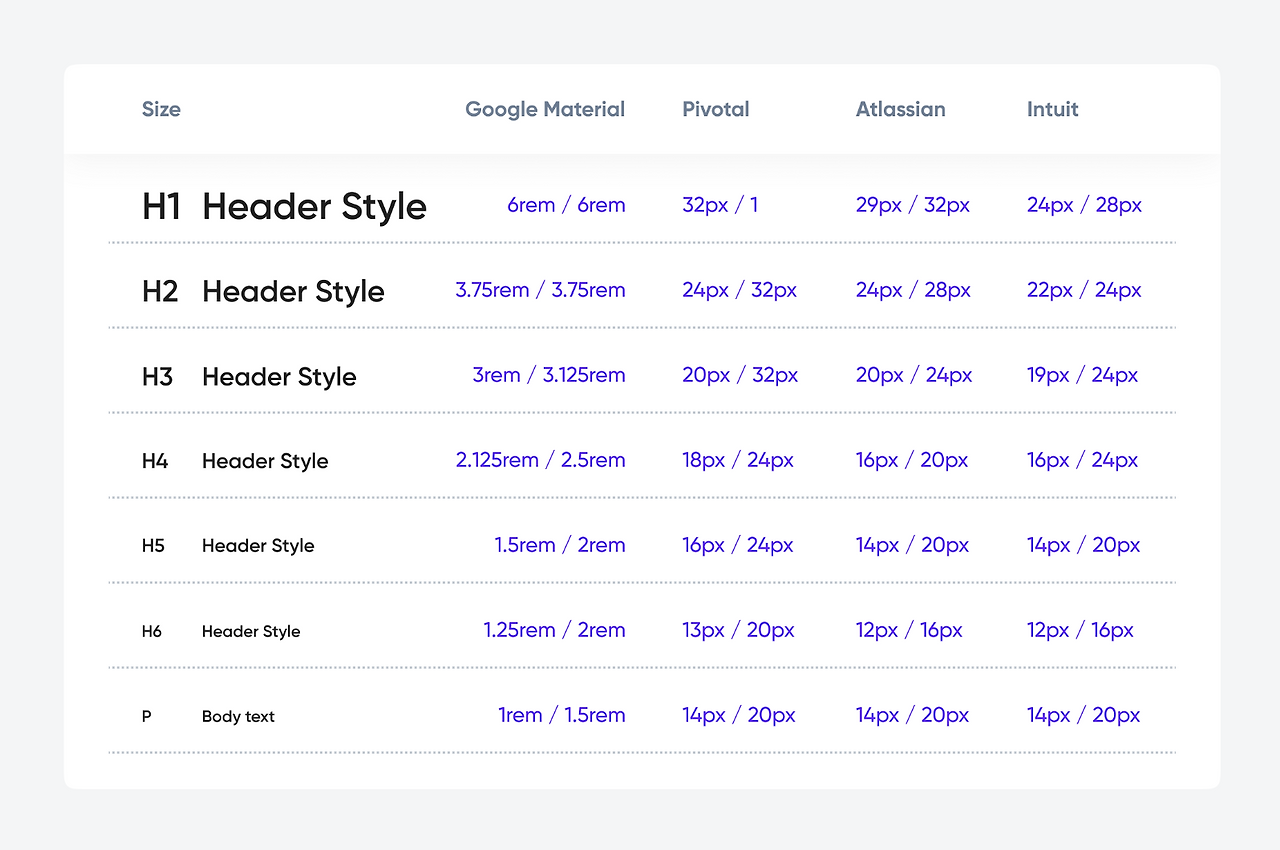Click the Intuit column header
1280x850 pixels.
1053,109
